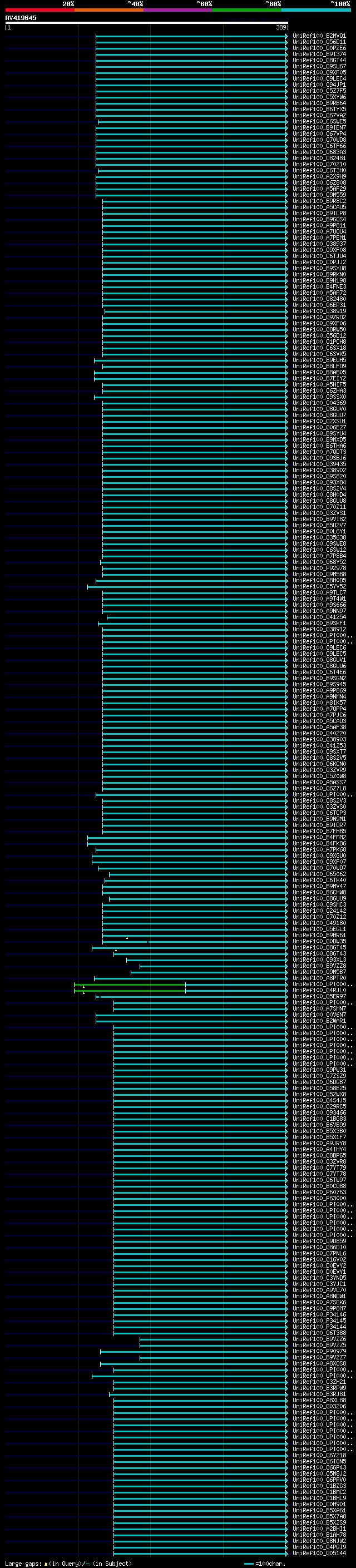Select label UniRef100_Q58E25
This screenshot has width=356, height=1568.
[x=319, y=1089]
